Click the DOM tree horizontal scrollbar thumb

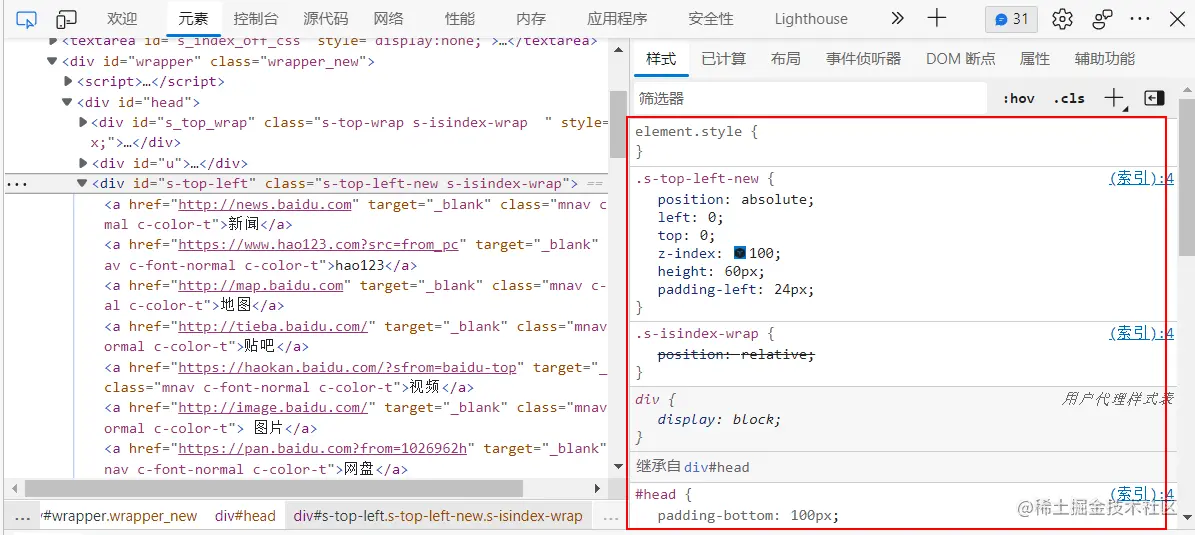[274, 488]
